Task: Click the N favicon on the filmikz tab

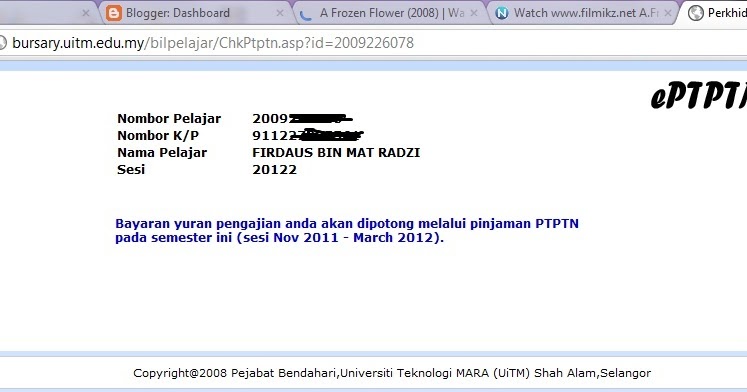Action: [x=502, y=13]
